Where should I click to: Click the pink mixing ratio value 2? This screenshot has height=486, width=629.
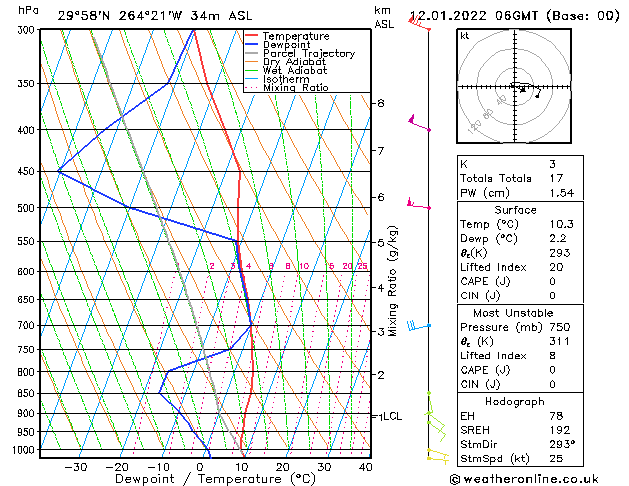point(212,266)
